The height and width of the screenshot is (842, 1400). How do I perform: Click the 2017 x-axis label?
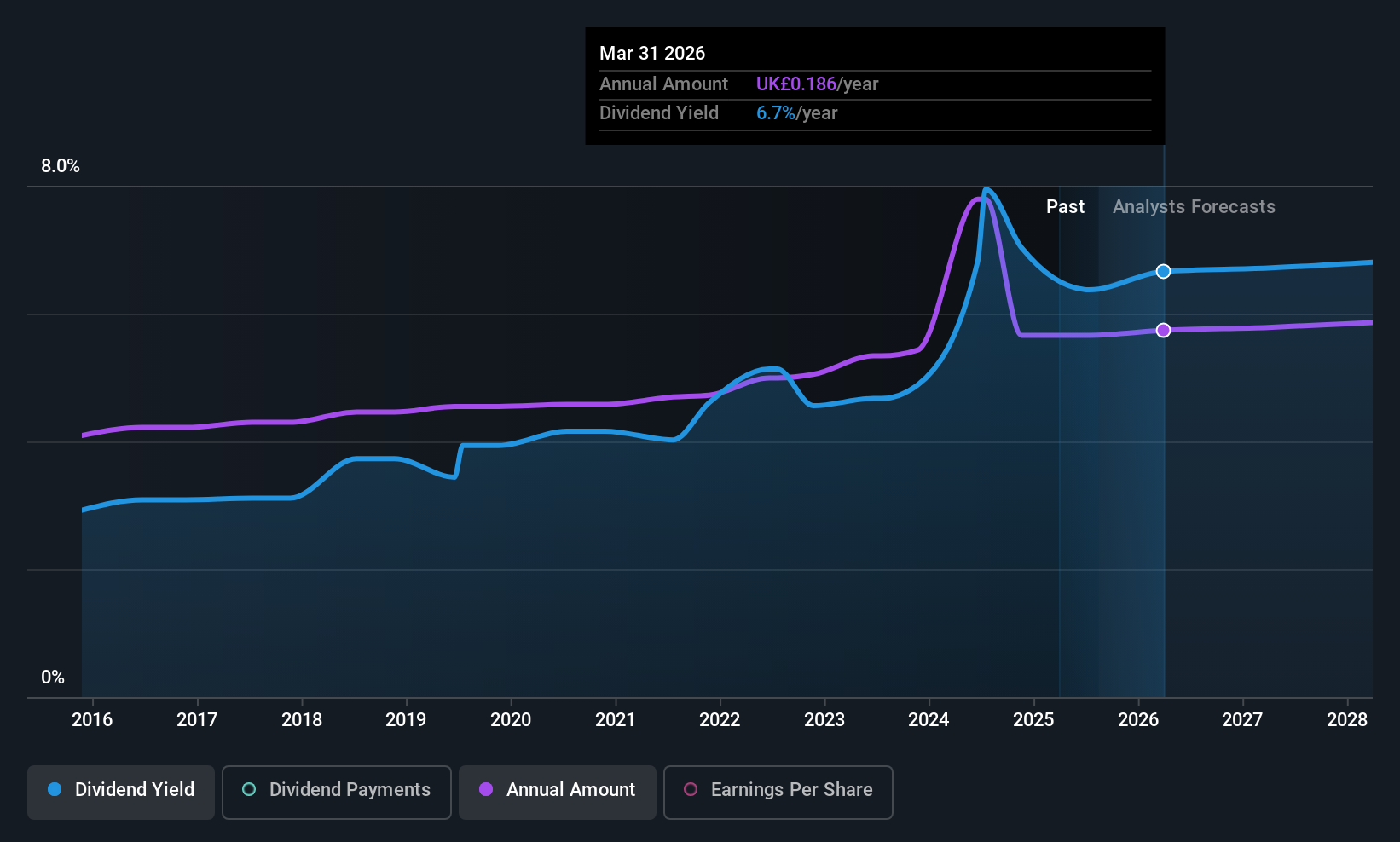(x=197, y=720)
